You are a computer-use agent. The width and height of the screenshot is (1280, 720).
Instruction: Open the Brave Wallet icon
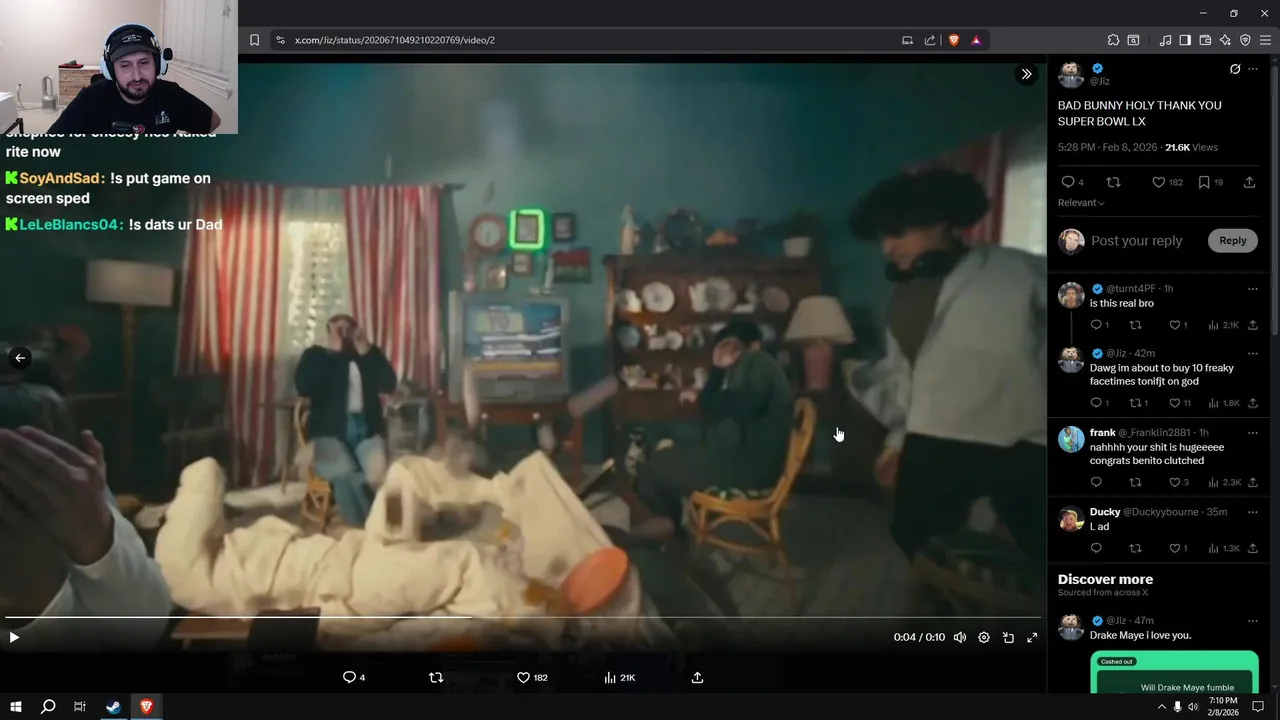pos(1205,40)
